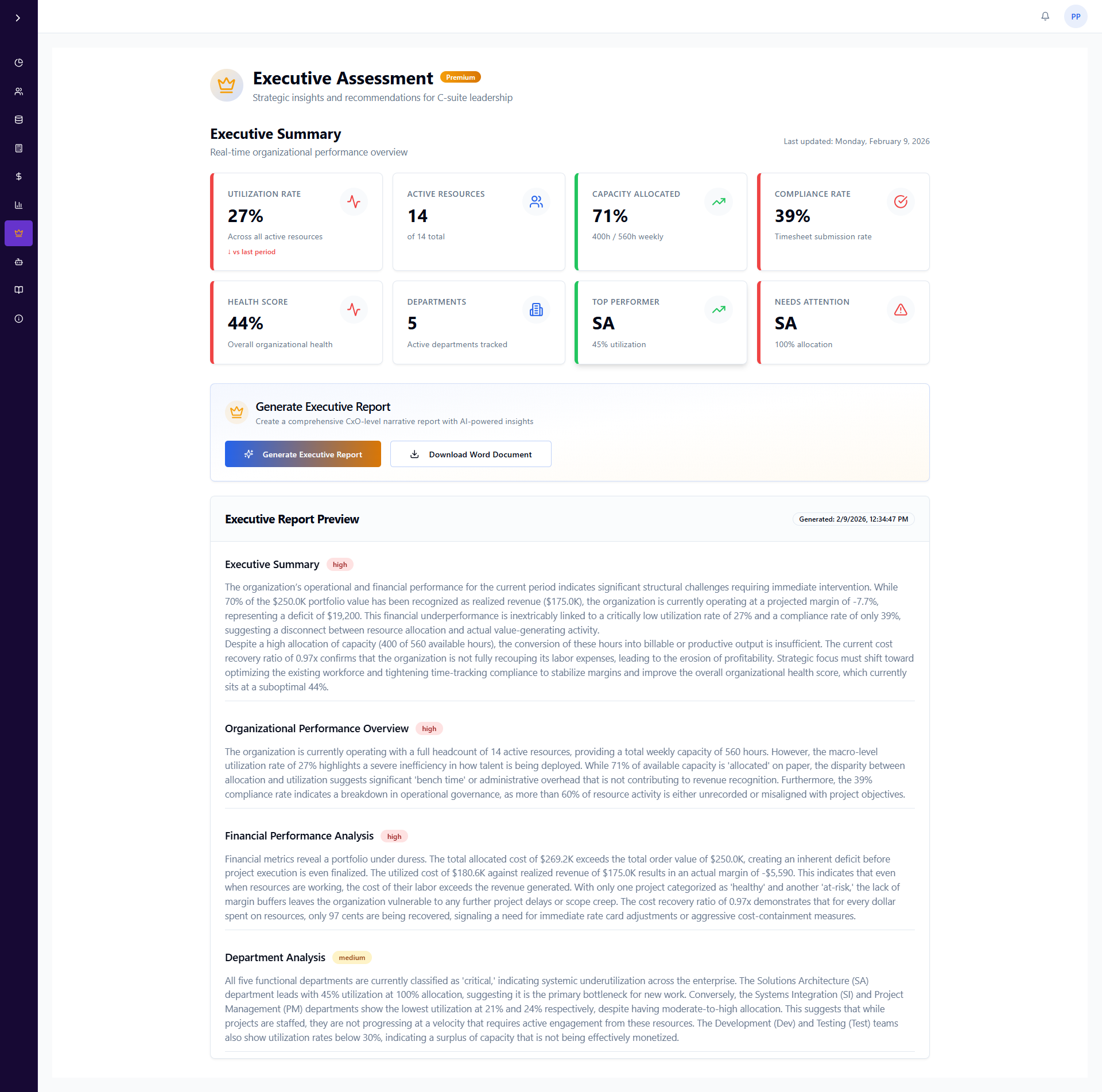
Task: Select the Utilization Rate metric card
Action: tap(296, 221)
